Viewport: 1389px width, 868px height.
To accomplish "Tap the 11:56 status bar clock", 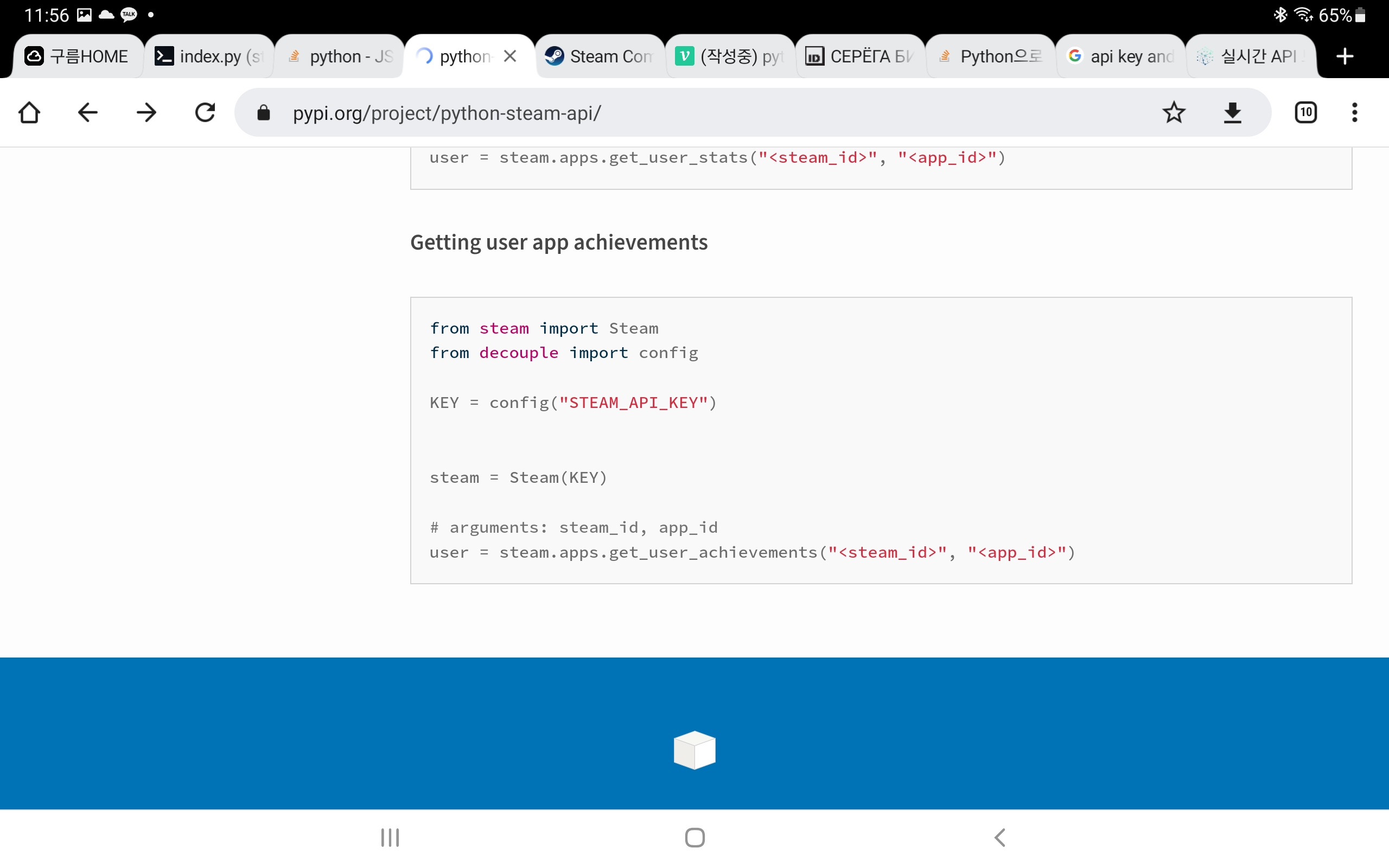I will (x=46, y=15).
